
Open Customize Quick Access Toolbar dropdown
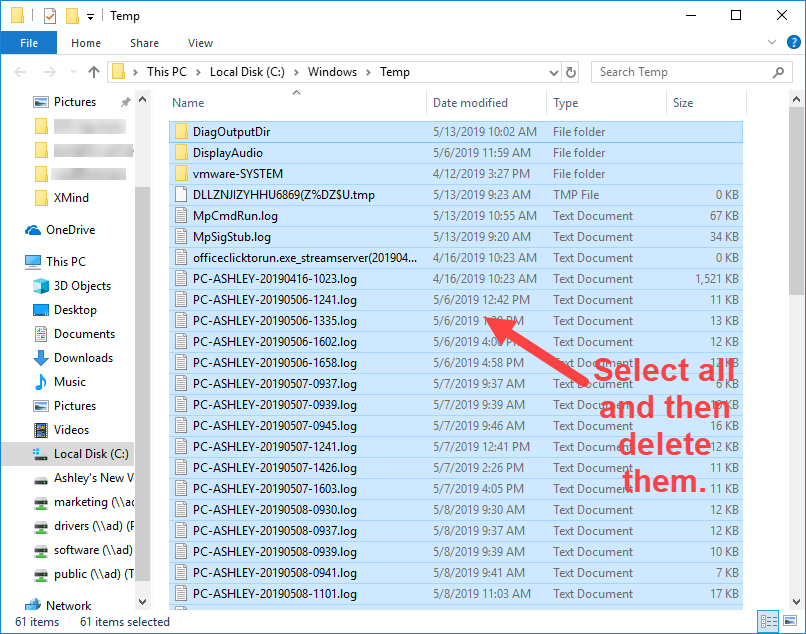[91, 17]
